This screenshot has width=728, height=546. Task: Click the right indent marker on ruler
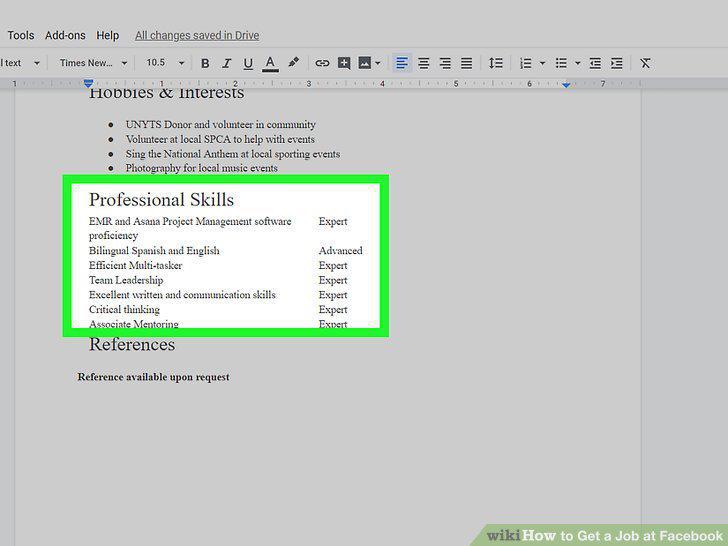coord(566,85)
